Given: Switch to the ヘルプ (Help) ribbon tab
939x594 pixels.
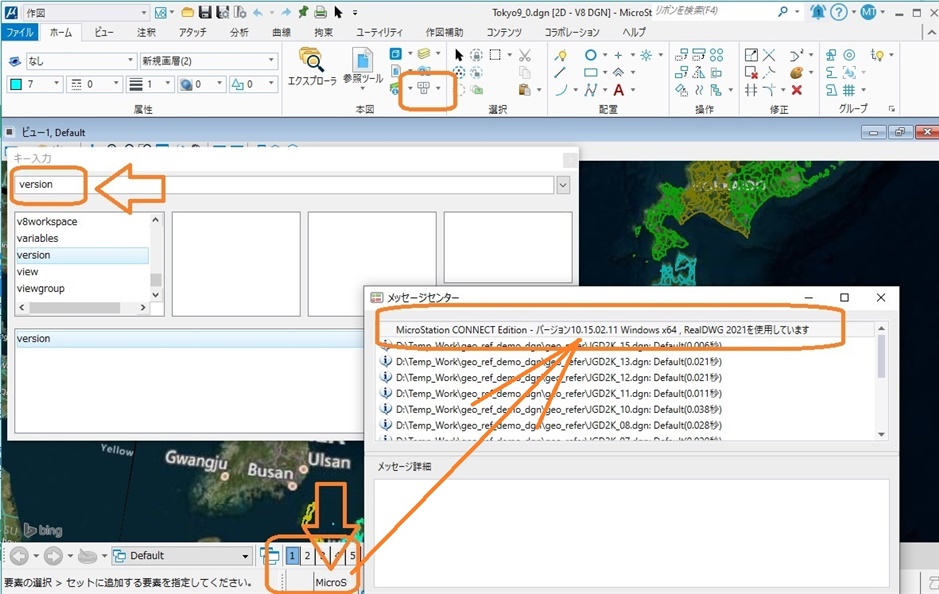Looking at the screenshot, I should [x=634, y=32].
